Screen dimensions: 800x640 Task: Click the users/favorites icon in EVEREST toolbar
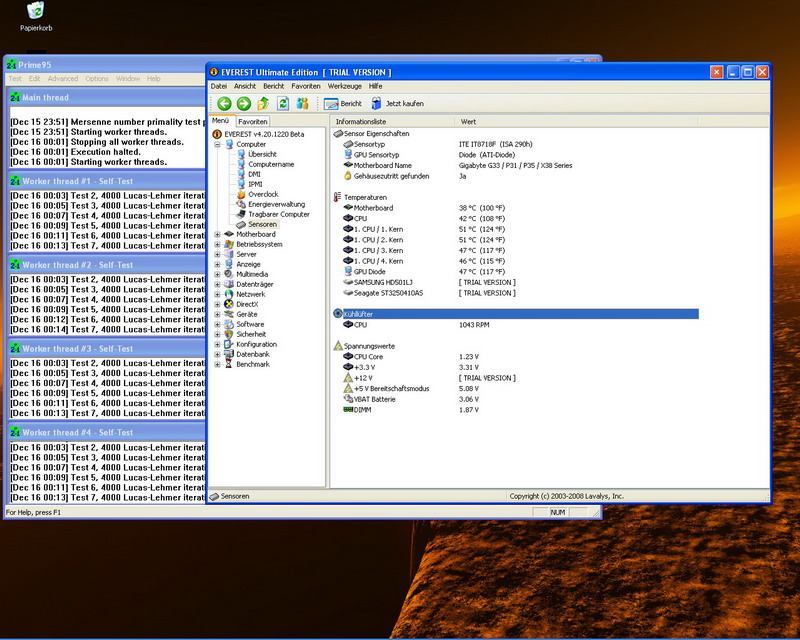pyautogui.click(x=303, y=104)
